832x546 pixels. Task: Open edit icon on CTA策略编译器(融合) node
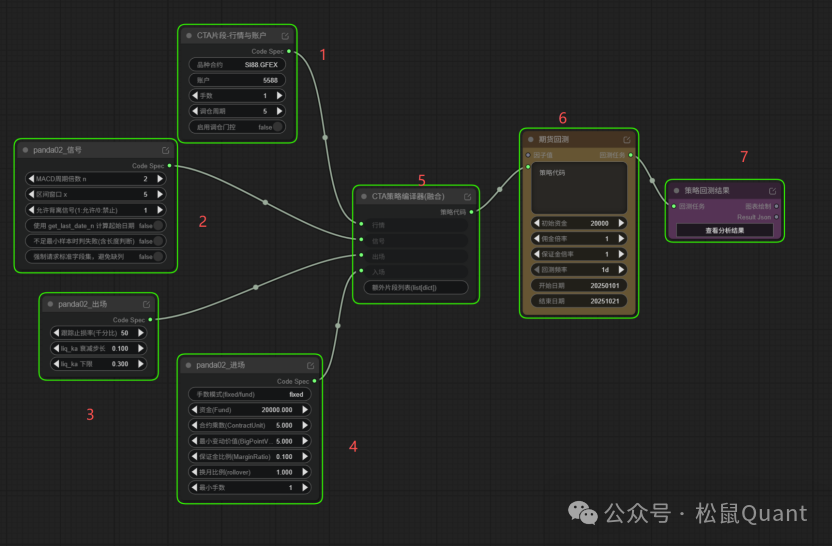(x=467, y=197)
